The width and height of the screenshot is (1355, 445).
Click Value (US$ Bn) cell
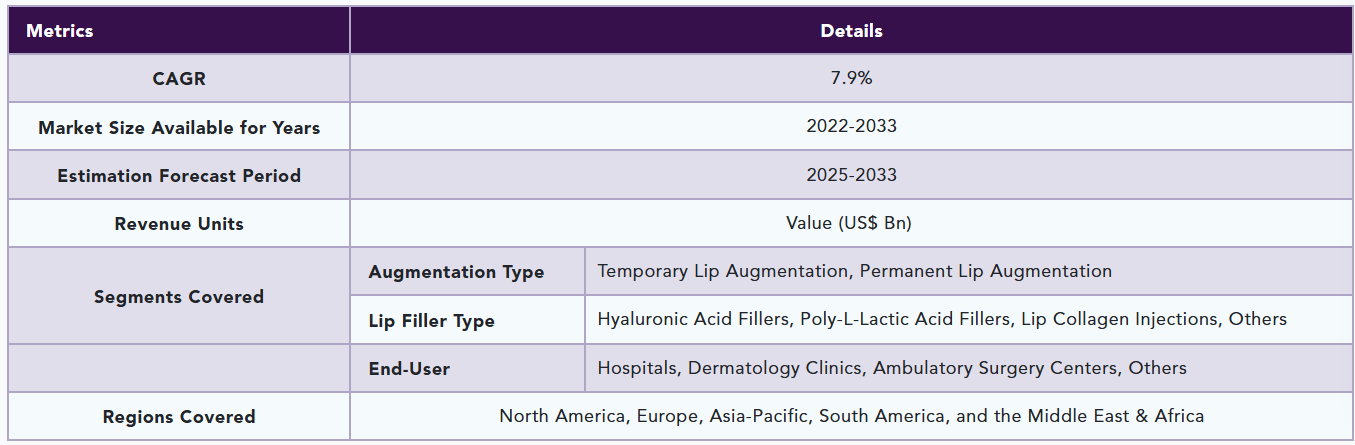(851, 223)
